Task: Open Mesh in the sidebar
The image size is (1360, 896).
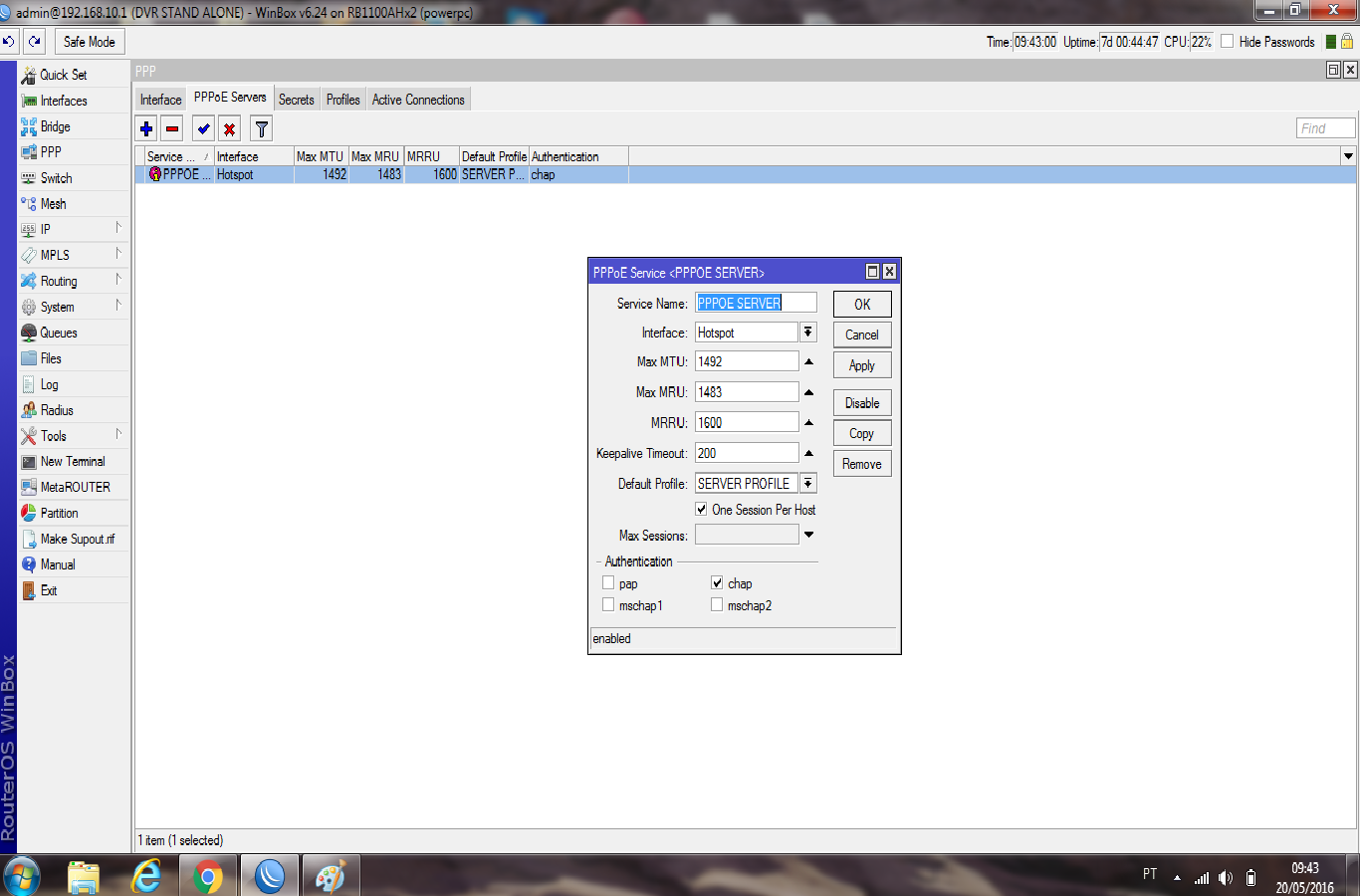Action: coord(54,204)
